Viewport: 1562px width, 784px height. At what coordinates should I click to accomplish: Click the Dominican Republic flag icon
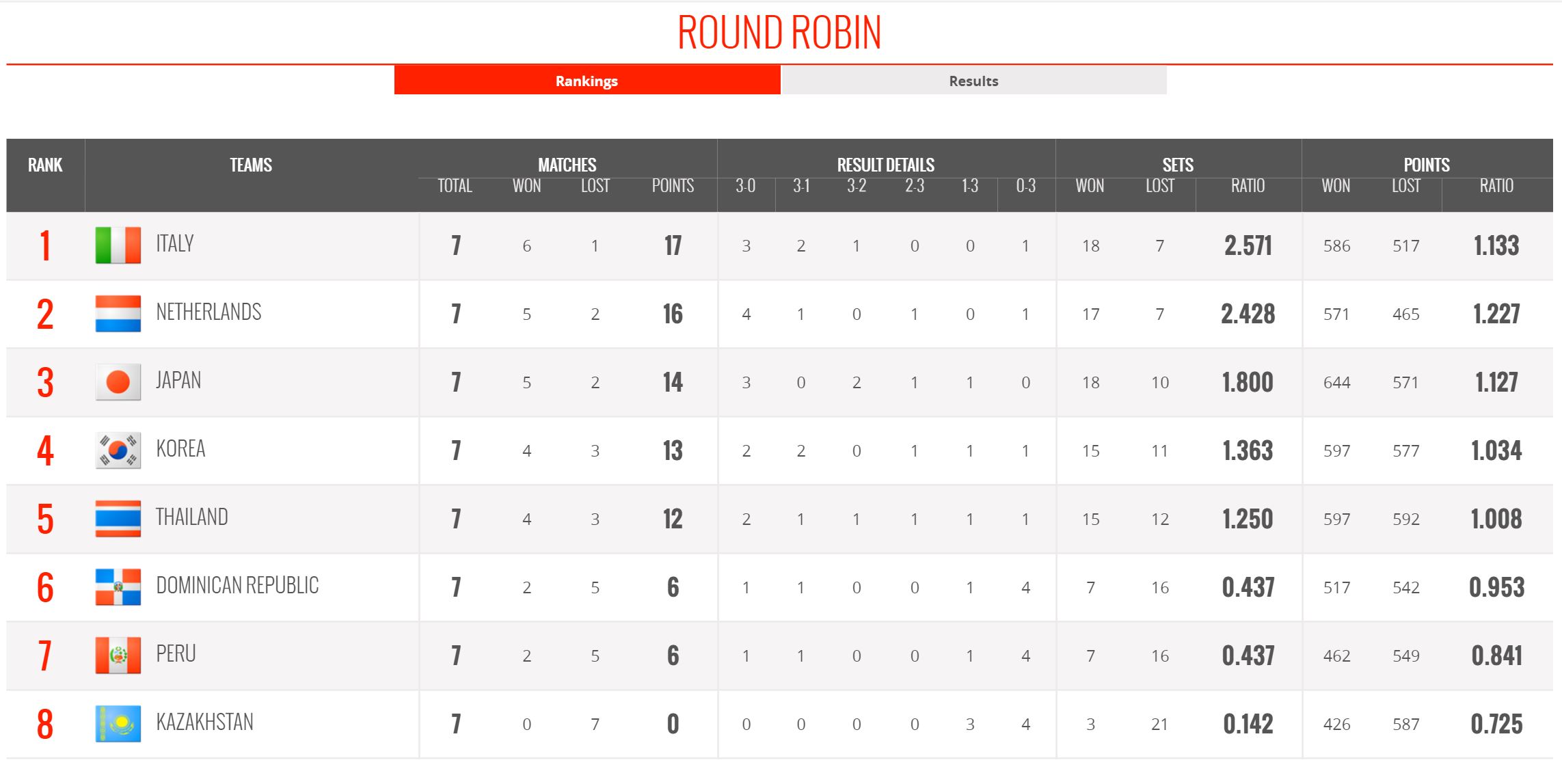tap(118, 586)
